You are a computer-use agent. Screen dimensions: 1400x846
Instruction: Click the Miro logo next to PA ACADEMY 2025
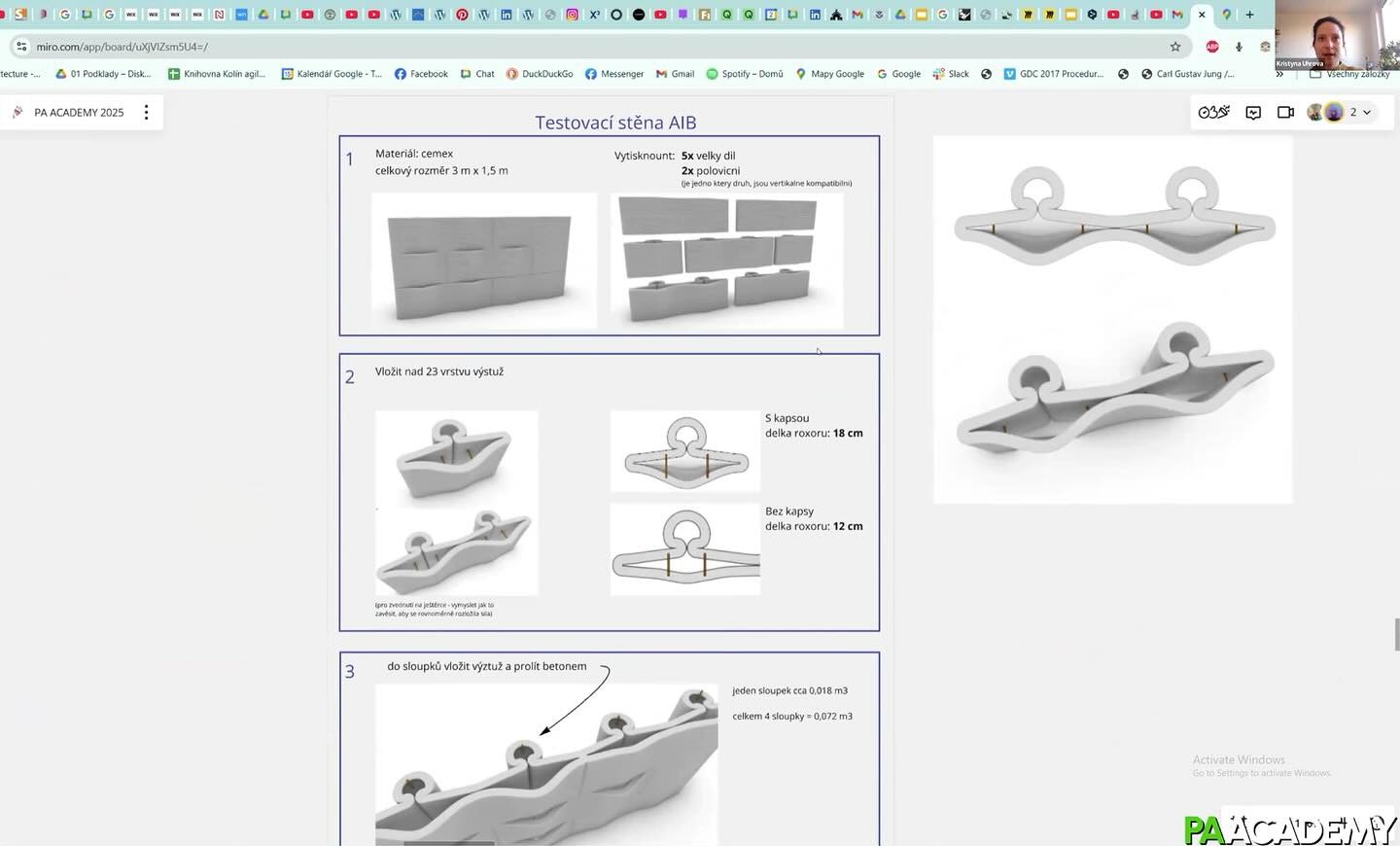pyautogui.click(x=17, y=113)
